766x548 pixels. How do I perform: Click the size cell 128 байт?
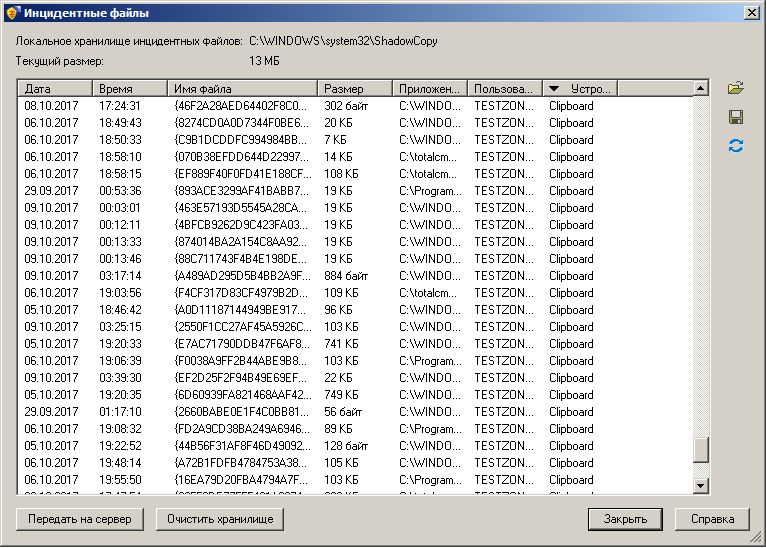346,446
